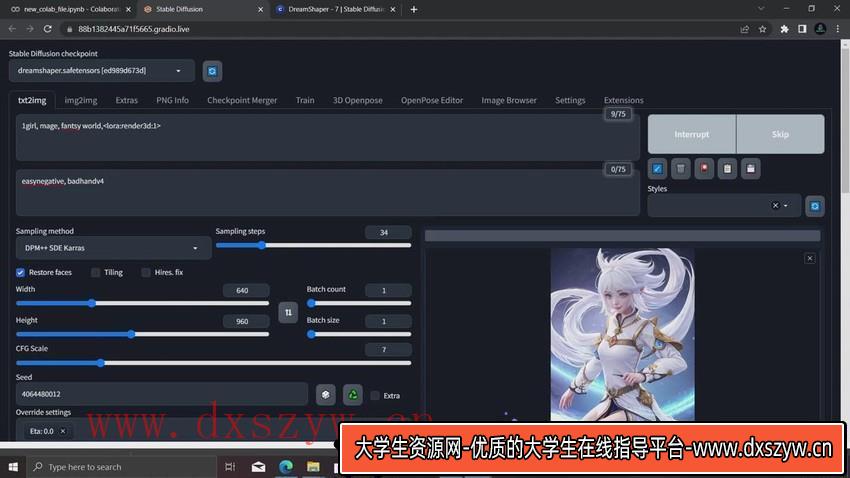The height and width of the screenshot is (478, 850).
Task: Click the negative prompt text box
Action: pos(327,192)
